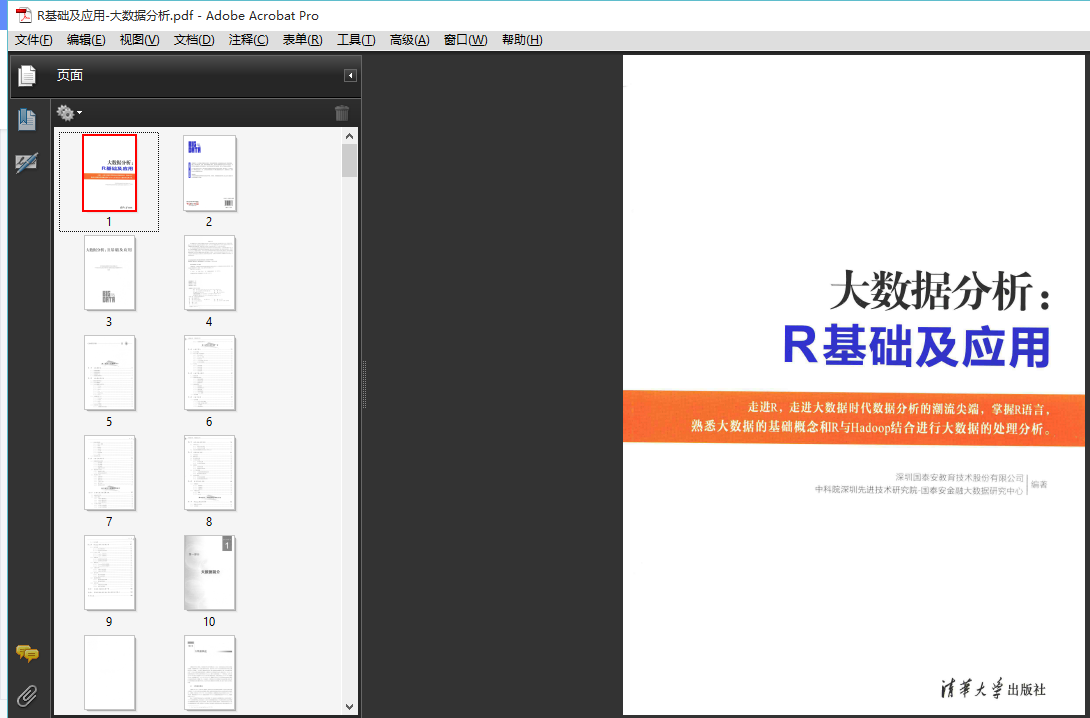Click the blue R基础及应用 heading

(x=916, y=346)
